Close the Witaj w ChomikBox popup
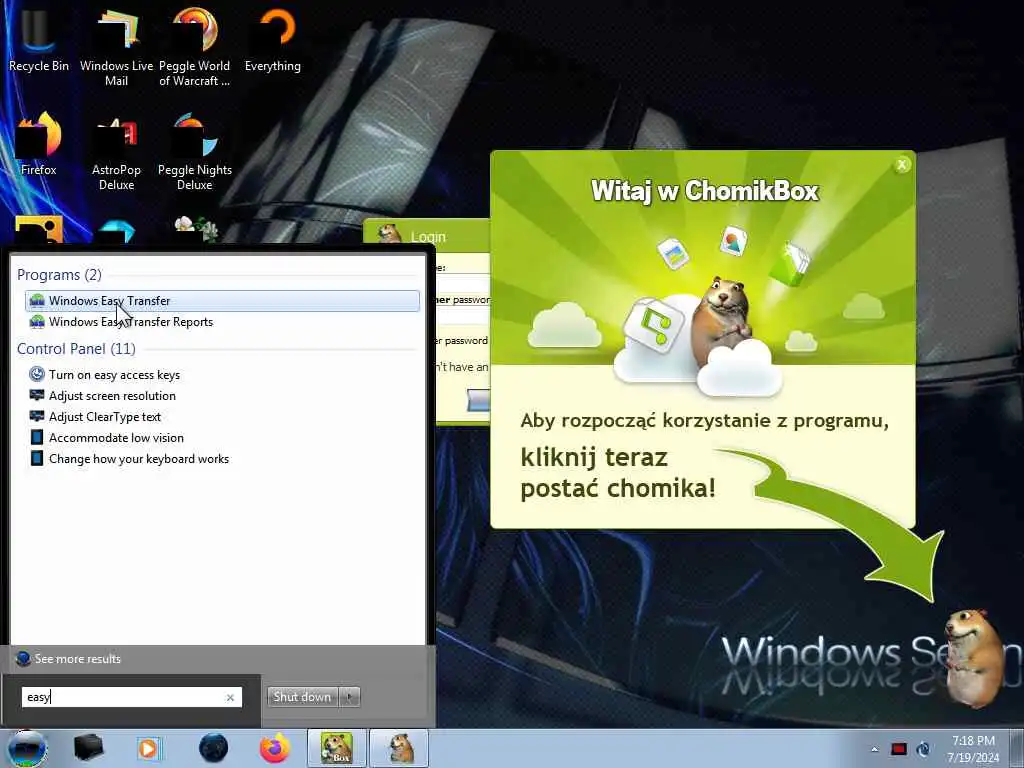 [902, 165]
